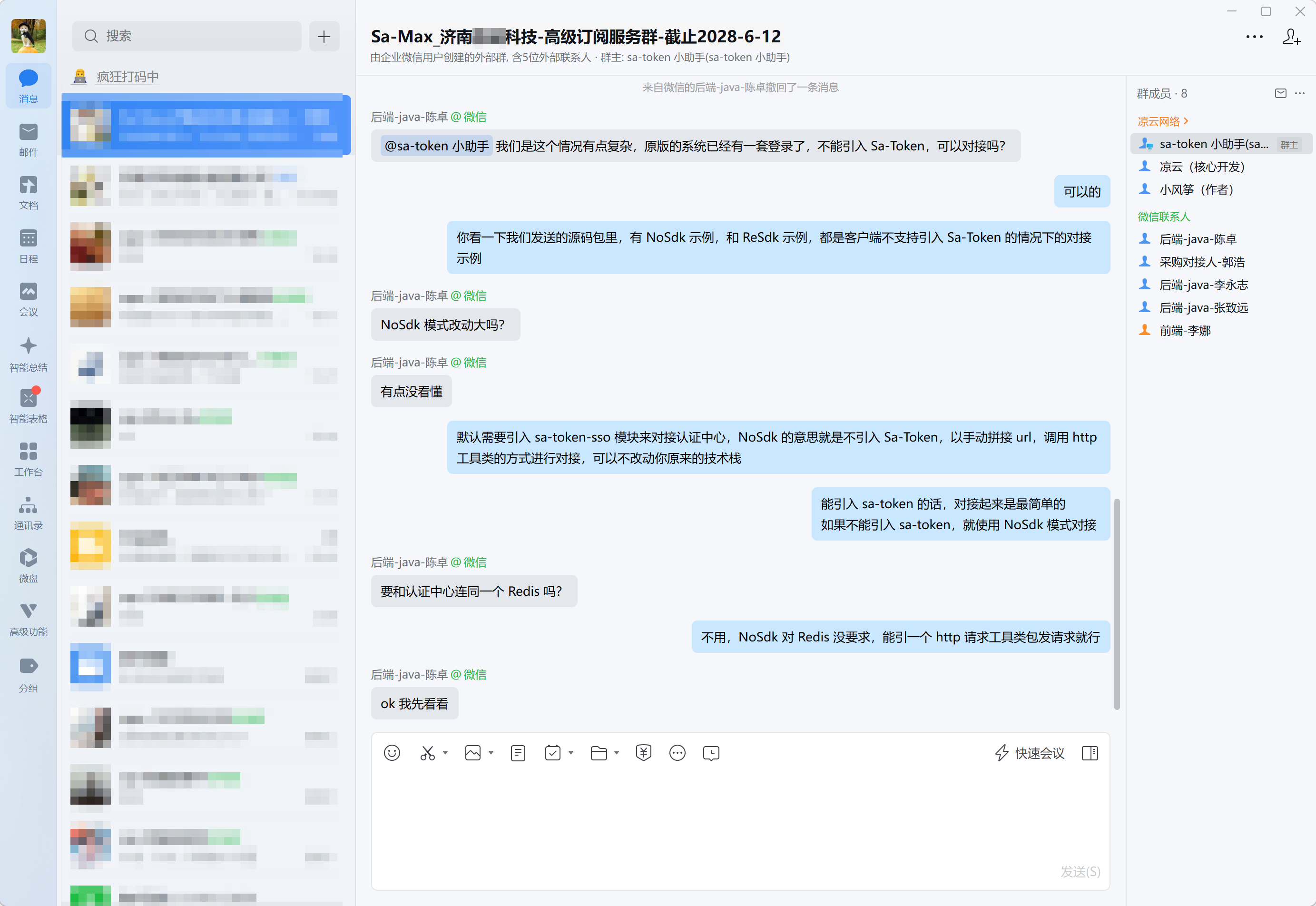Select member 后端-java-张致远
1316x906 pixels.
(x=1222, y=308)
